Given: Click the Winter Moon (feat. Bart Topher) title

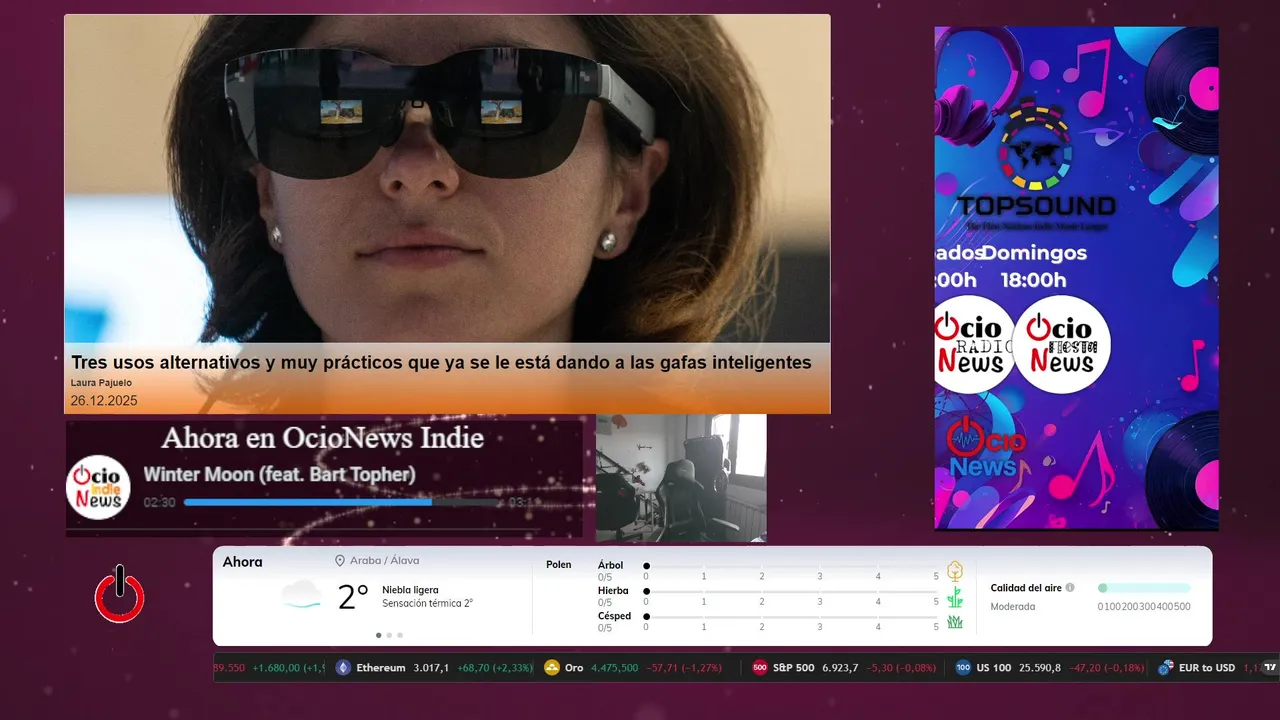Looking at the screenshot, I should (x=279, y=474).
